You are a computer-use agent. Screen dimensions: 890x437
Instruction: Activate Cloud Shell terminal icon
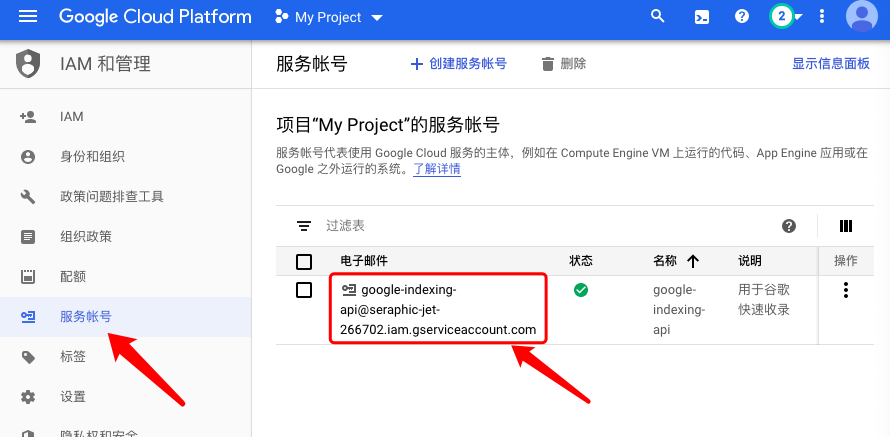702,17
